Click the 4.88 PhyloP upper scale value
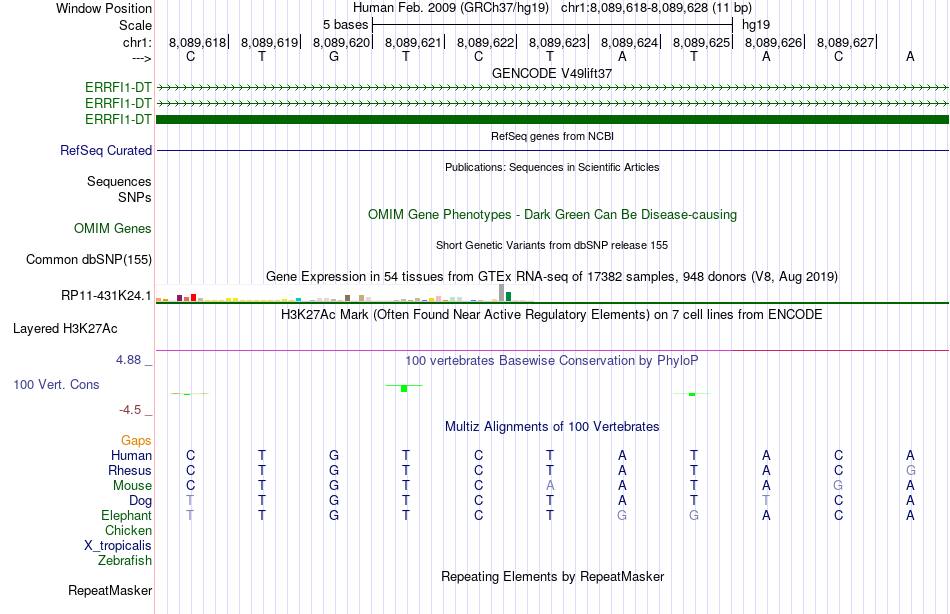This screenshot has width=950, height=614. click(x=128, y=360)
